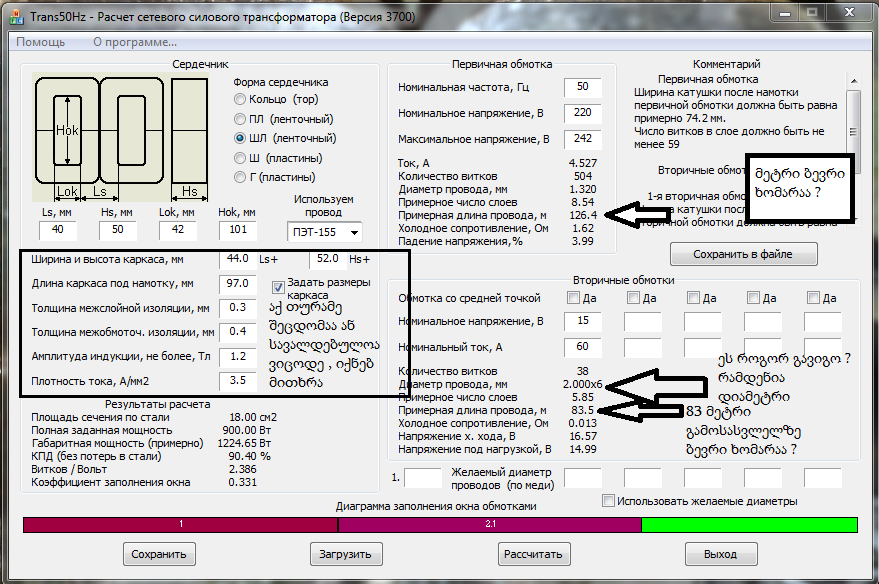
Task: Click primary Номинальное напряжение field showing 220
Action: (582, 113)
